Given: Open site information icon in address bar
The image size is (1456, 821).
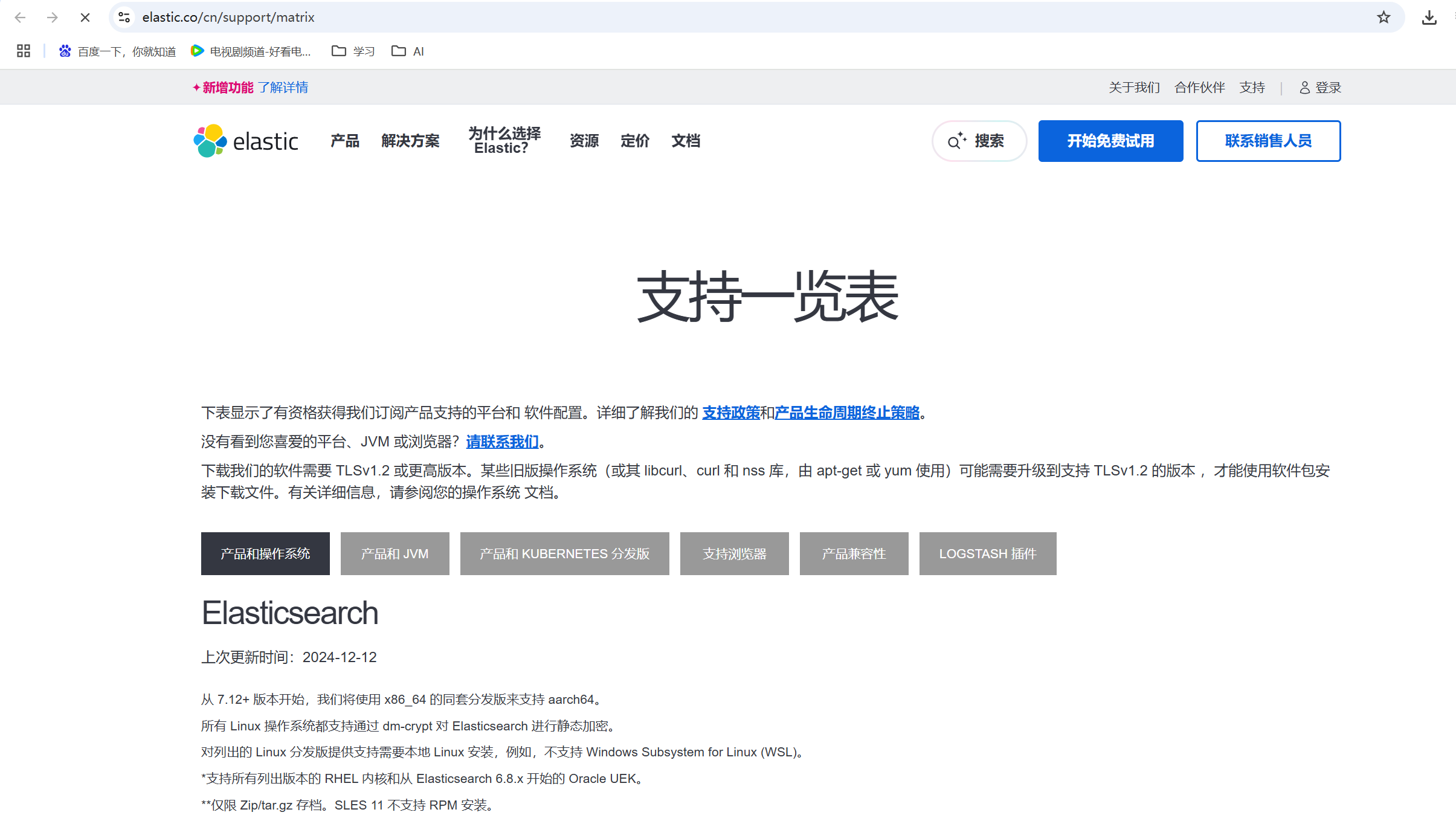Looking at the screenshot, I should [124, 18].
